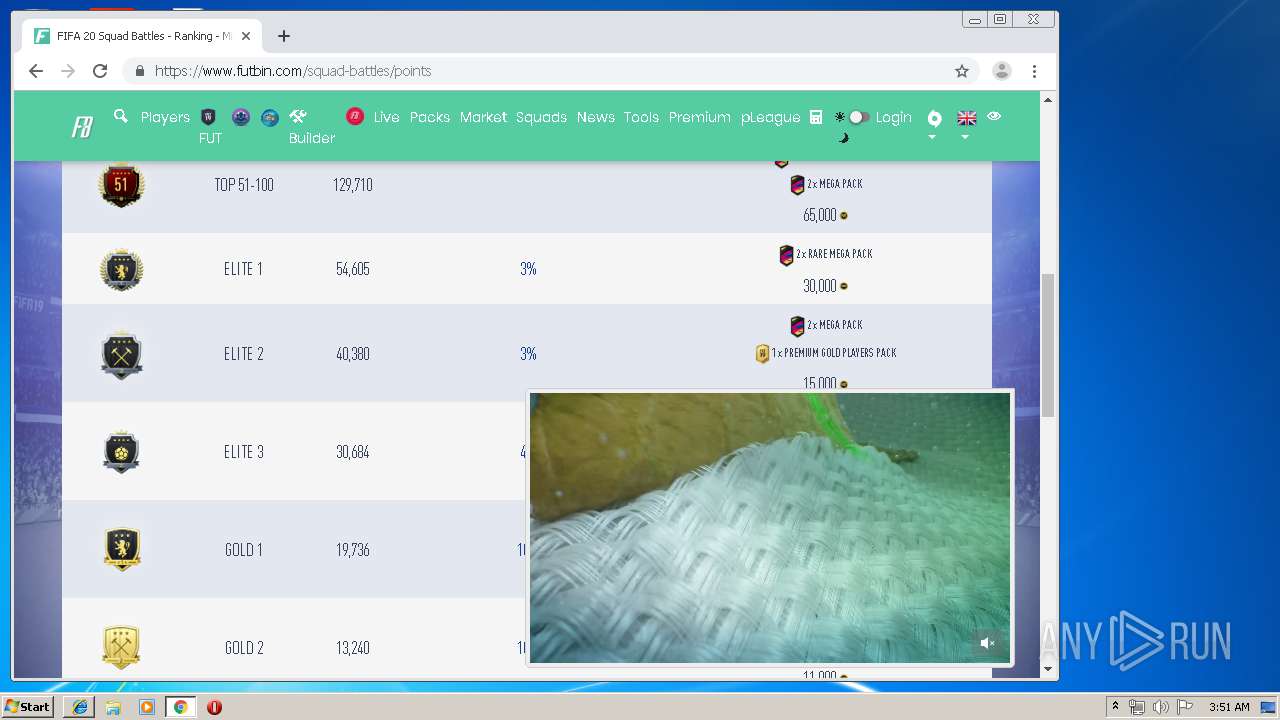Click the eye visibility icon in navbar
1280x720 pixels.
click(994, 116)
